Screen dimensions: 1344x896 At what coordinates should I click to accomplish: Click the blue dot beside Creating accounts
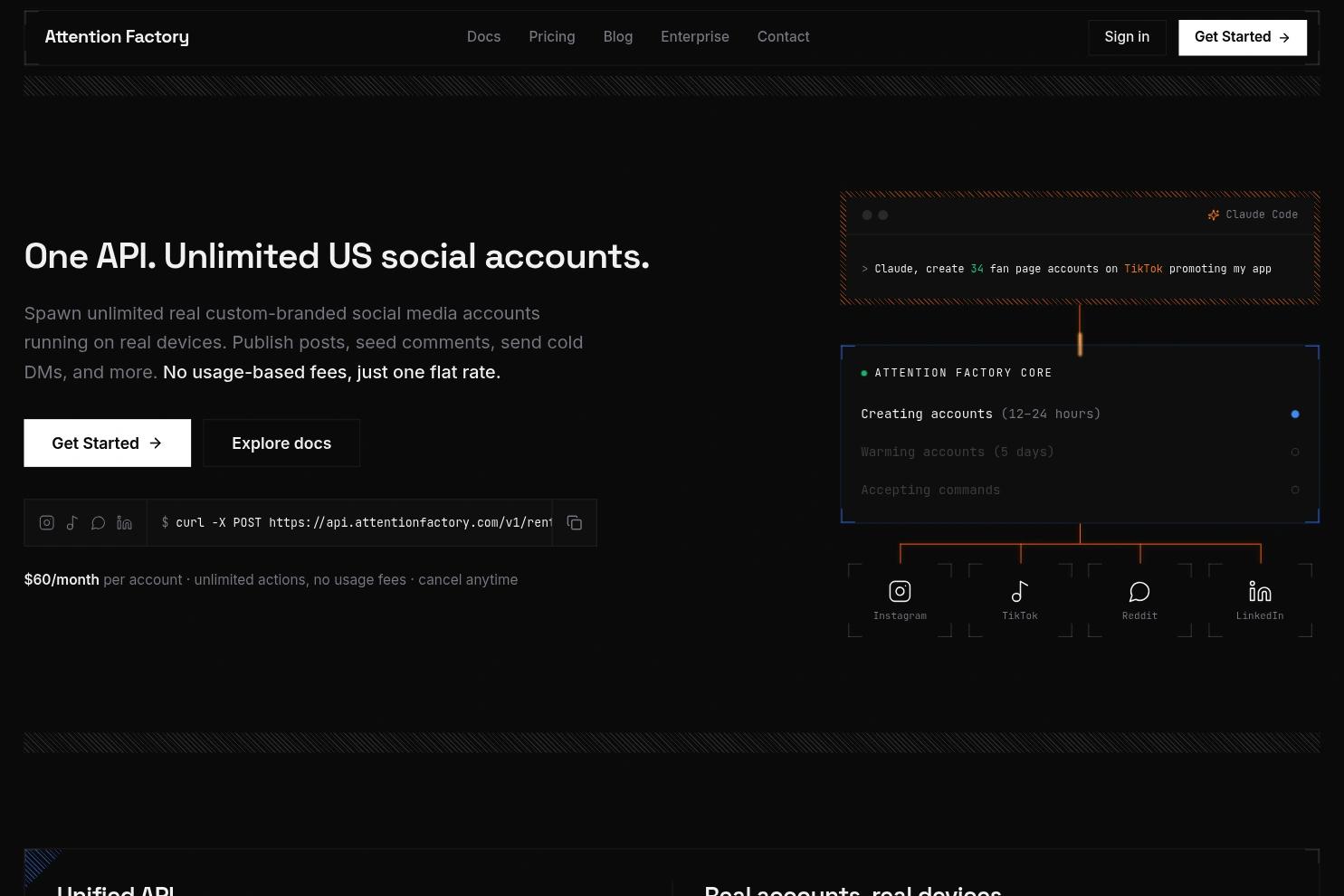(x=1295, y=415)
